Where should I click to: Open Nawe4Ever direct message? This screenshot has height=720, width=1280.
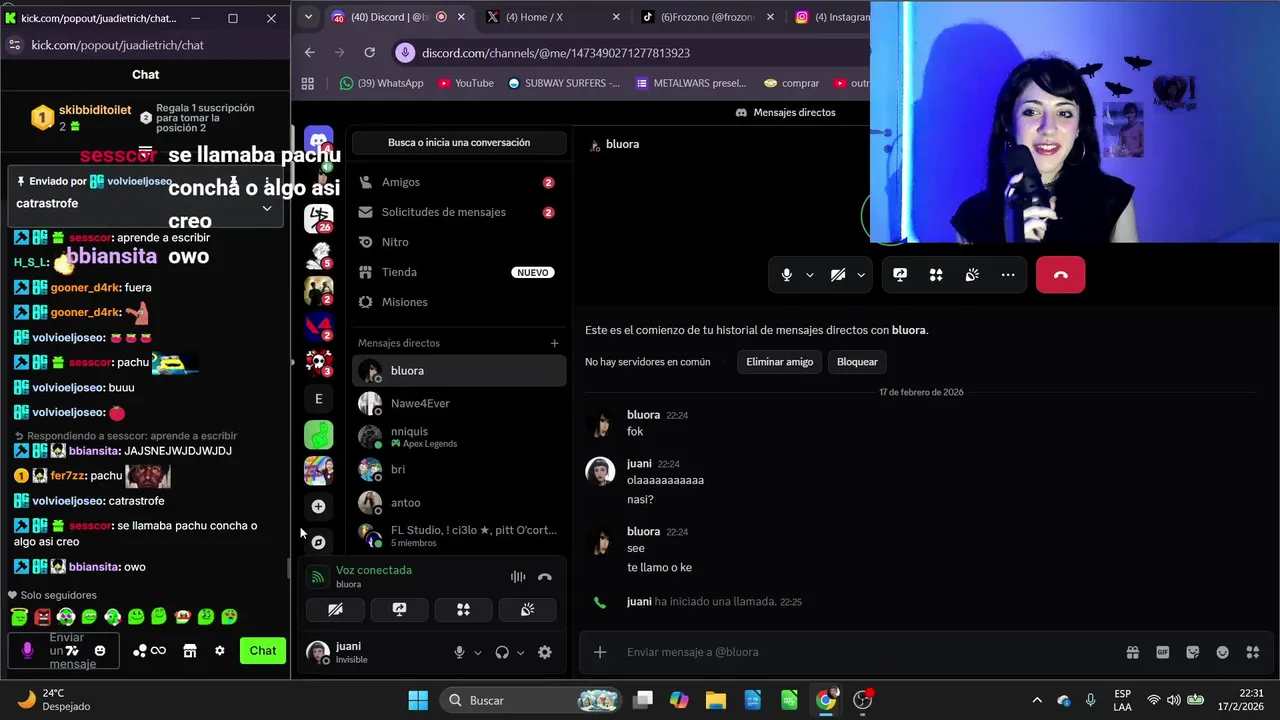[x=459, y=403]
